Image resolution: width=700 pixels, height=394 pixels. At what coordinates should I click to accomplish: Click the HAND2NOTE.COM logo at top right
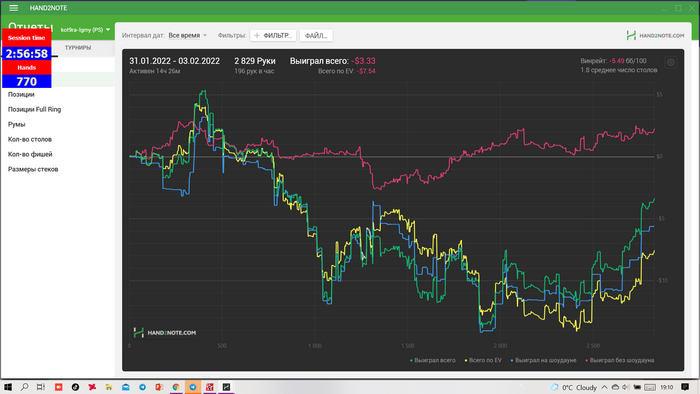tap(655, 35)
